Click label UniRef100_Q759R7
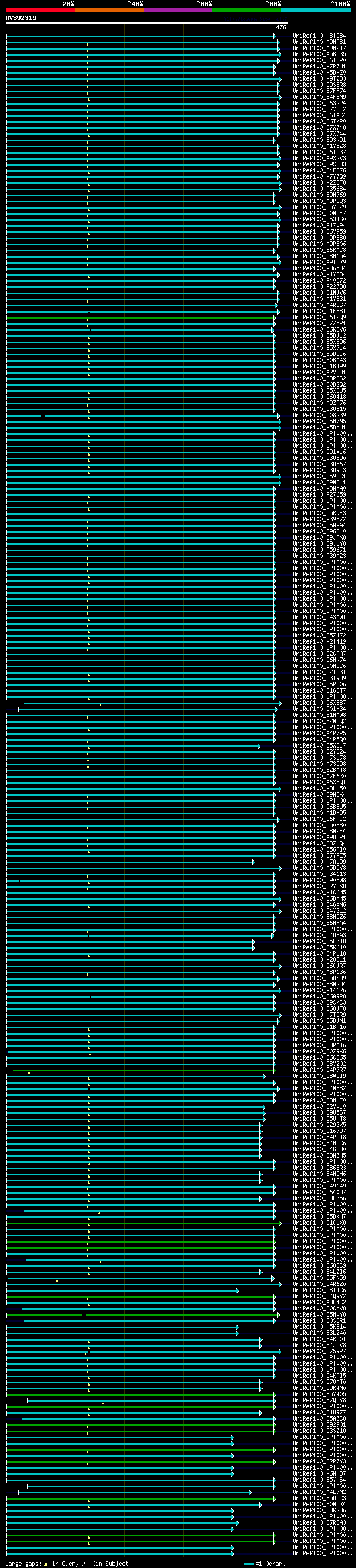This screenshot has height=1568, width=356. click(319, 1351)
